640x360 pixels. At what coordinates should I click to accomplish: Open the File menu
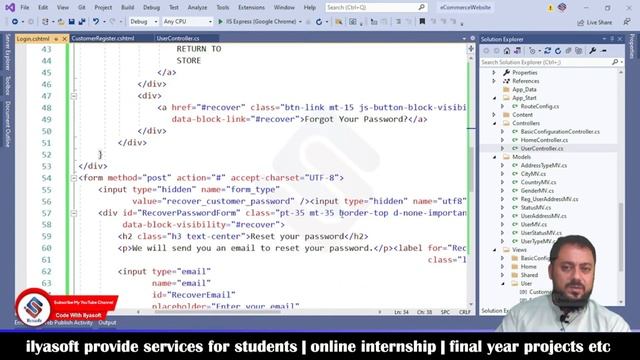tap(24, 7)
